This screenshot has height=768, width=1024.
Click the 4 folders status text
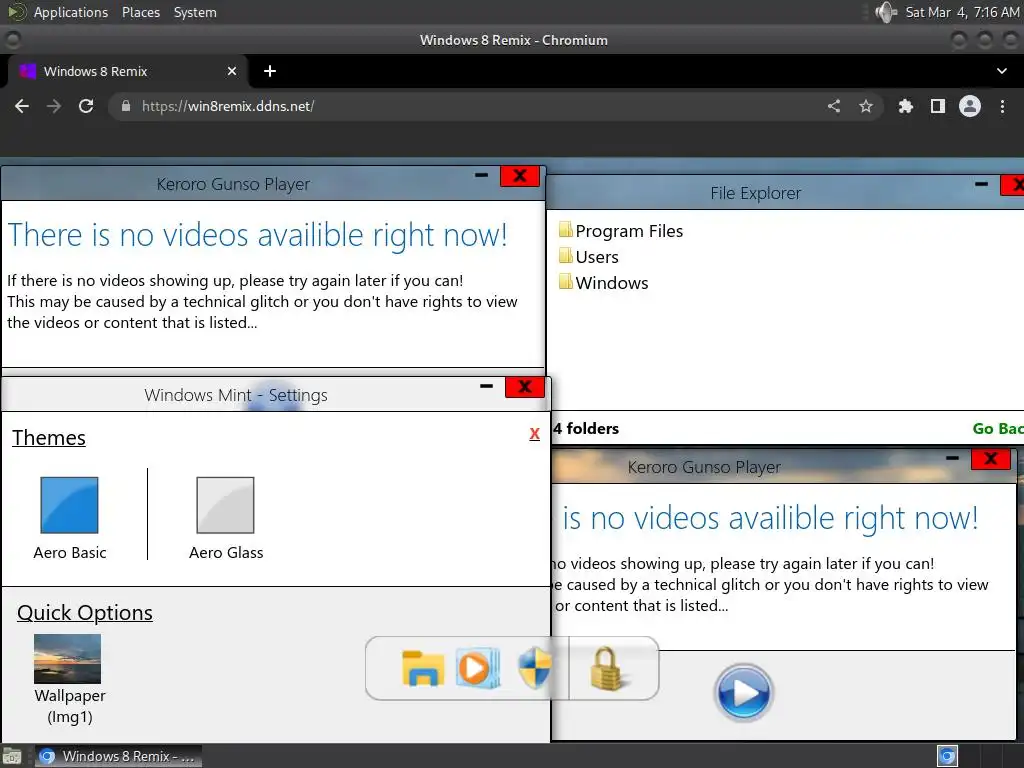[x=586, y=428]
